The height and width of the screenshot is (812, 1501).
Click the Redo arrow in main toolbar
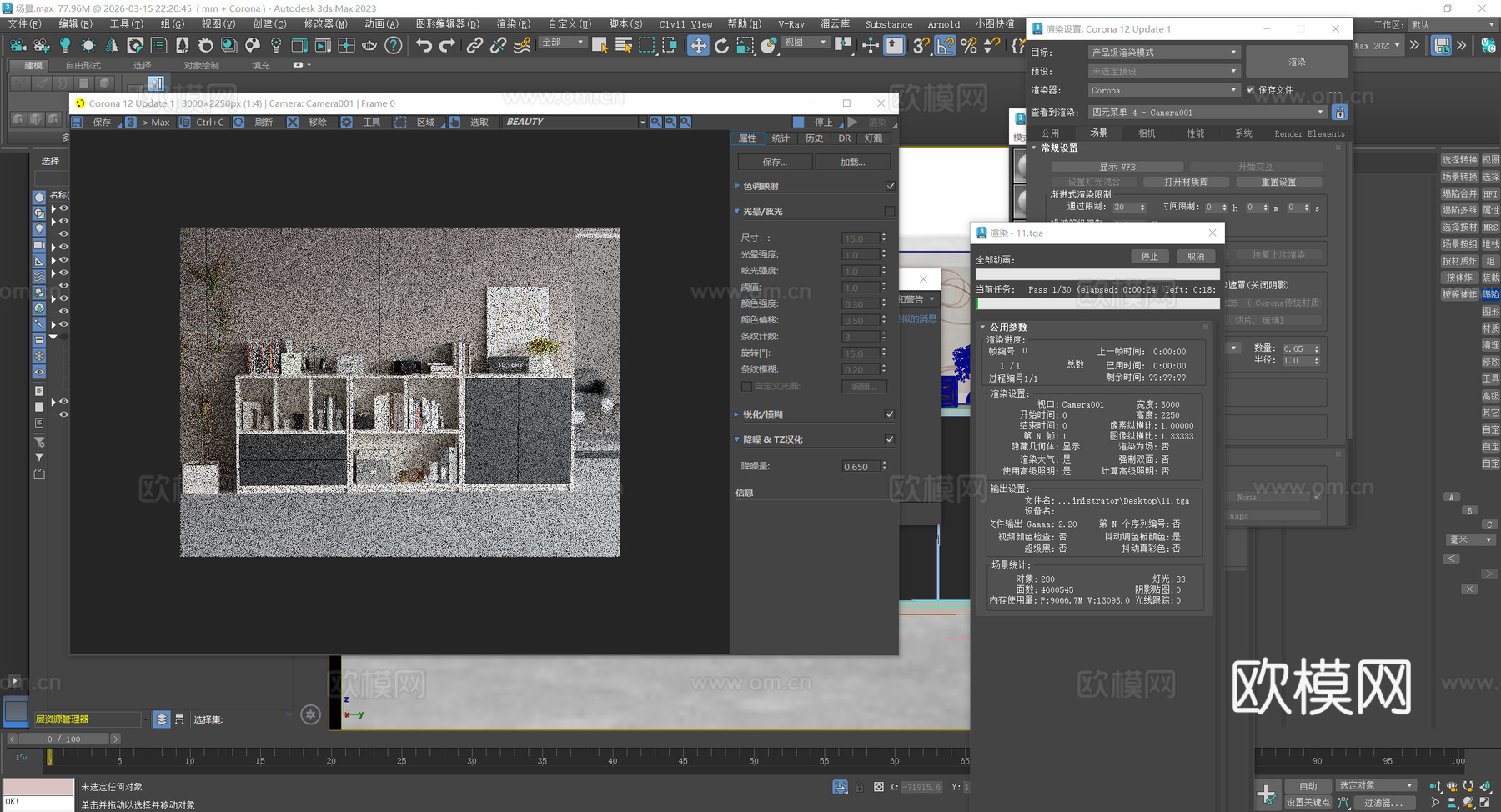click(x=447, y=45)
